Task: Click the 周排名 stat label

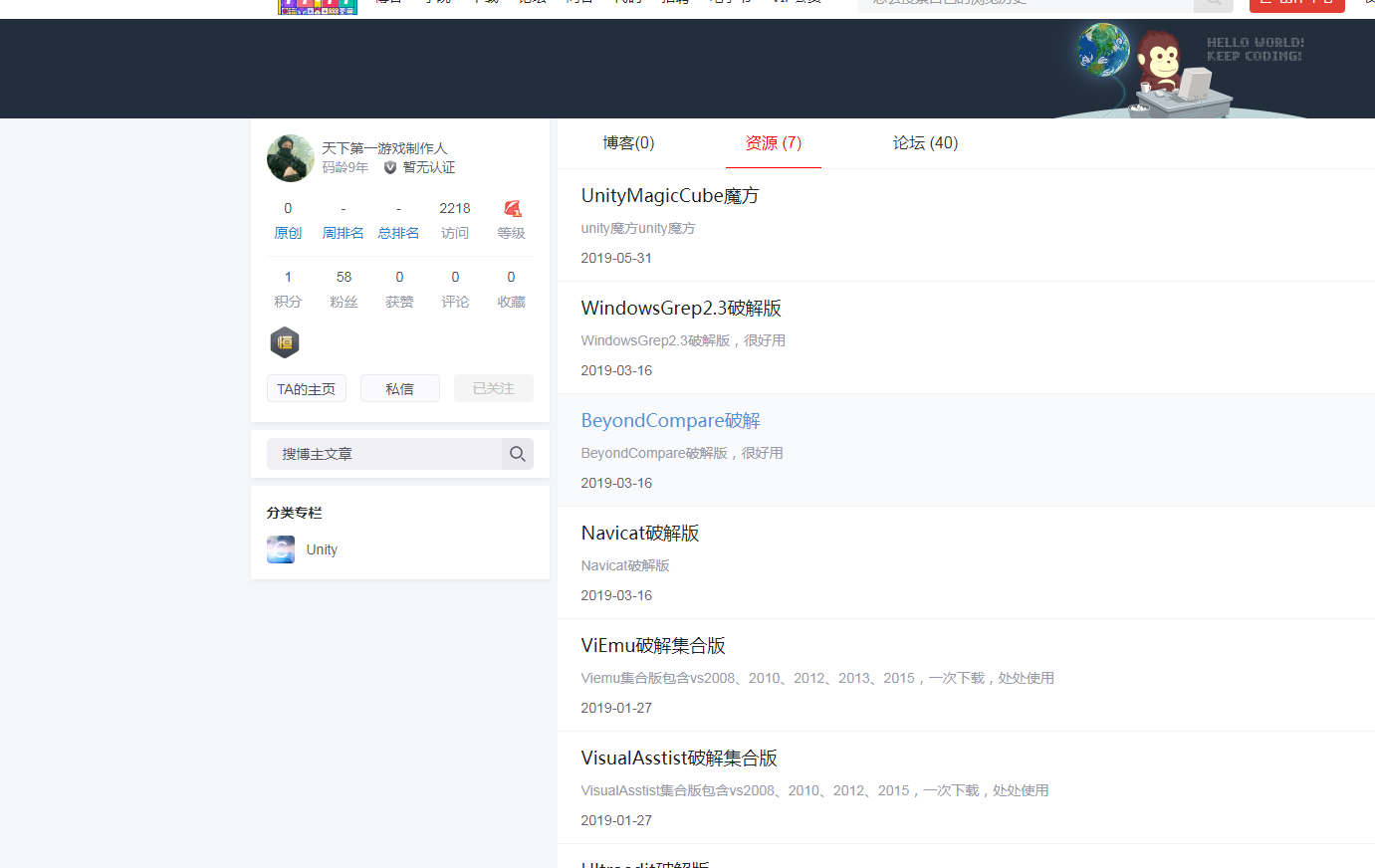Action: [344, 233]
